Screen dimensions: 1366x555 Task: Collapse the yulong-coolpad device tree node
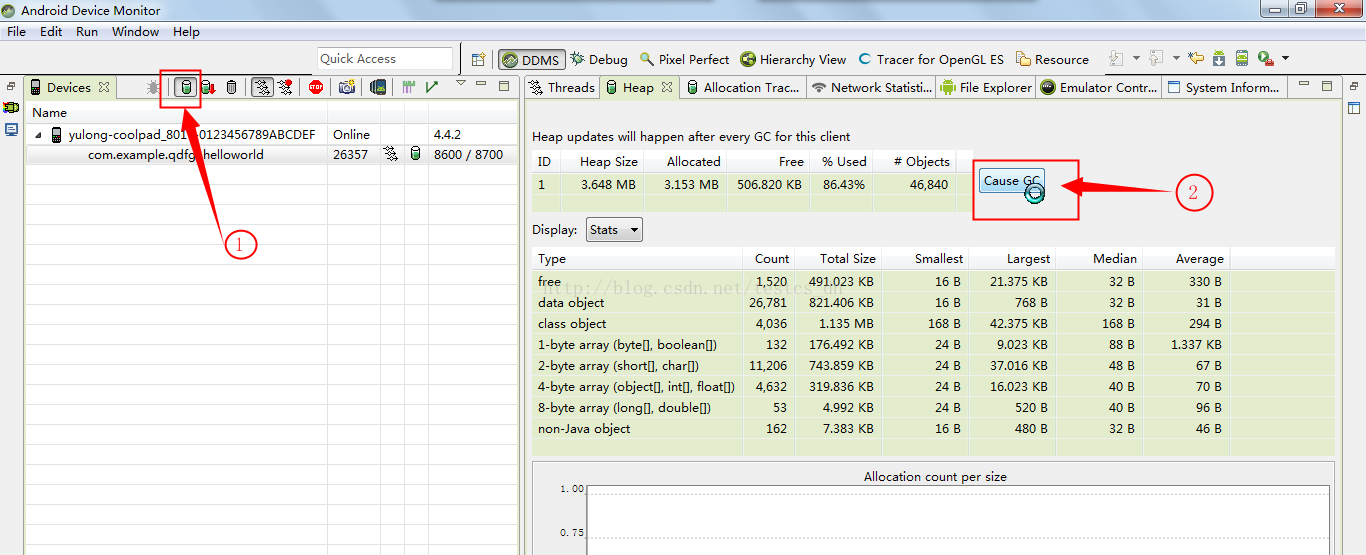[x=39, y=135]
